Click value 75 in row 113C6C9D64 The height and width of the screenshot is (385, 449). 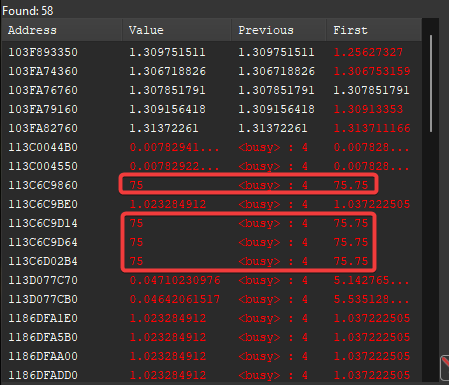[x=136, y=242]
